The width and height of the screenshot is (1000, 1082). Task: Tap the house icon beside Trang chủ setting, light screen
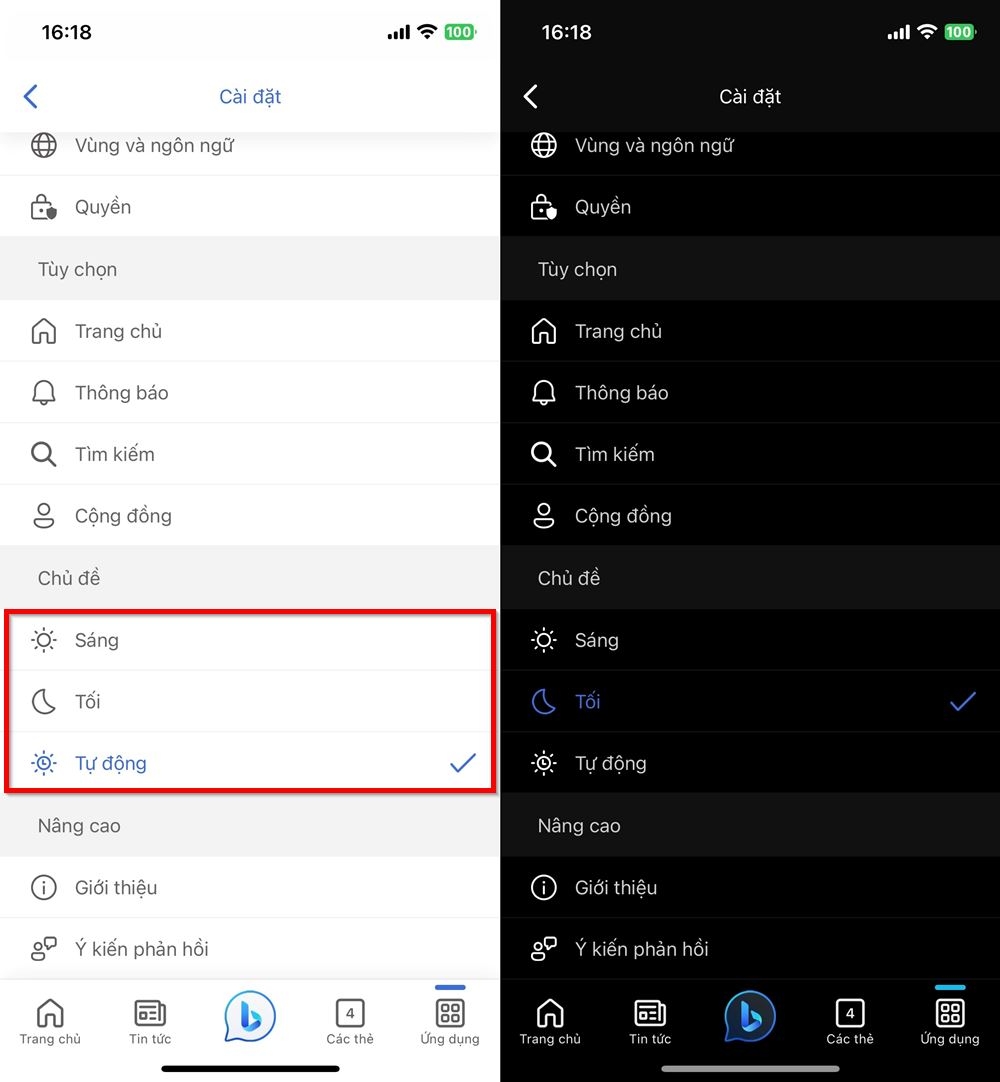click(x=43, y=331)
